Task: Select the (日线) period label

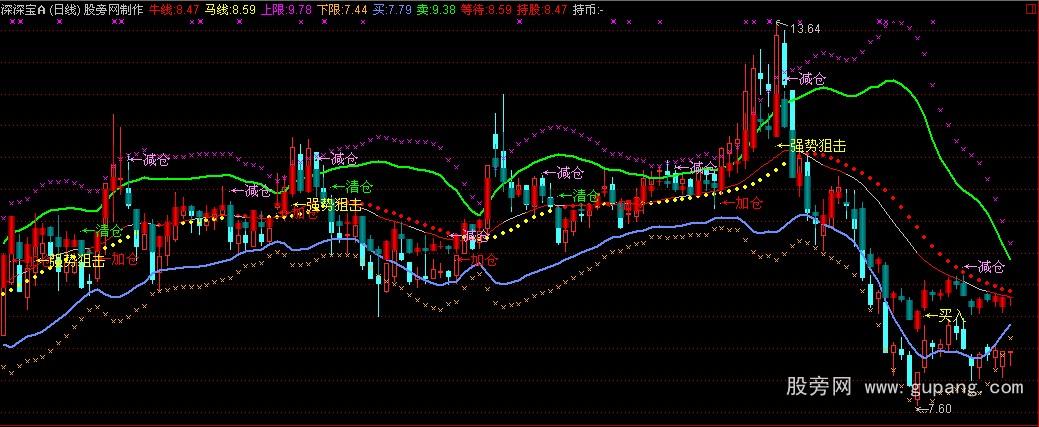Action: (64, 10)
